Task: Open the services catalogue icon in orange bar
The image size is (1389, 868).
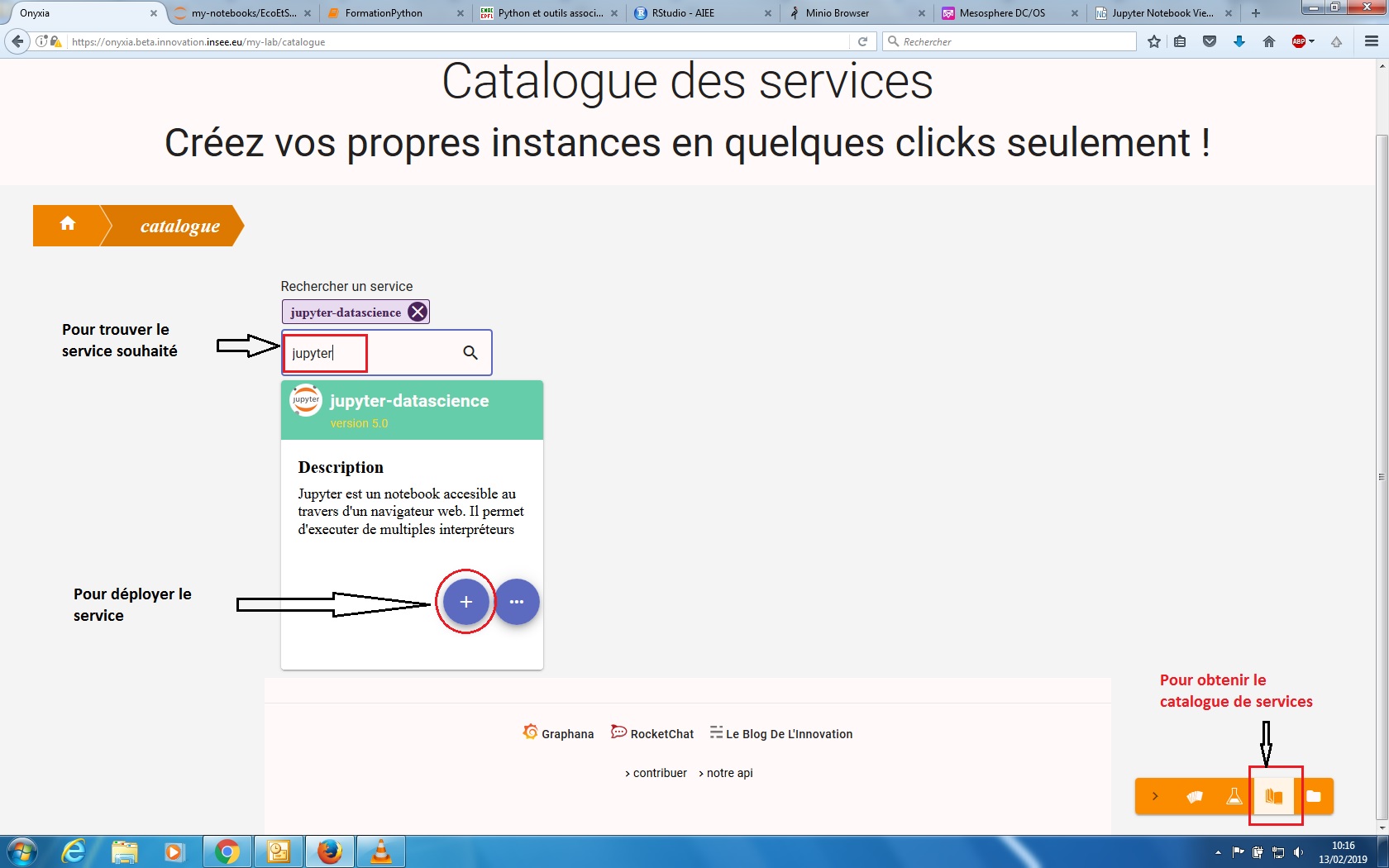Action: tap(1274, 796)
